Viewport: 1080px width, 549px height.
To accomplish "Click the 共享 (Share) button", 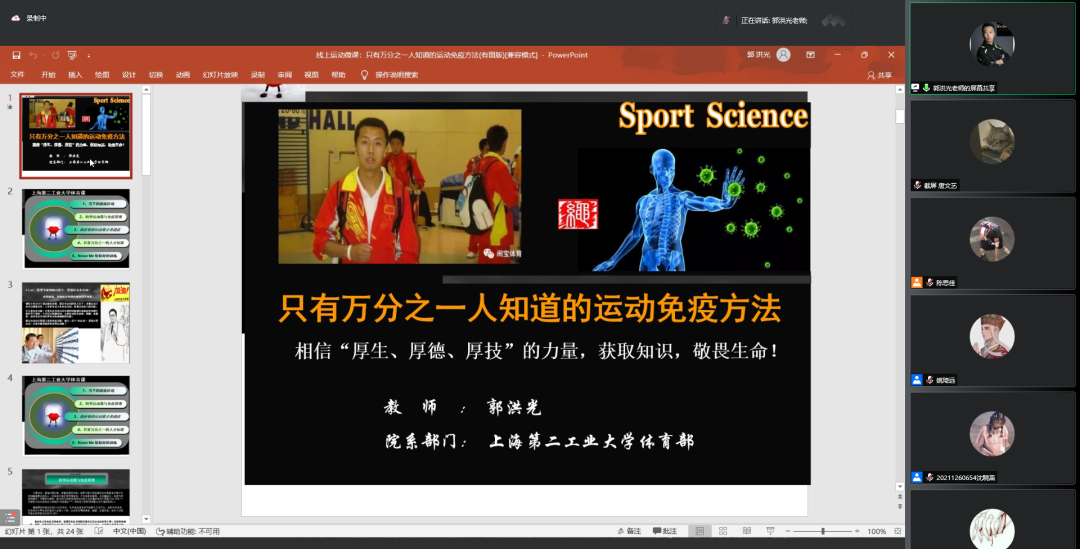I will pos(882,75).
